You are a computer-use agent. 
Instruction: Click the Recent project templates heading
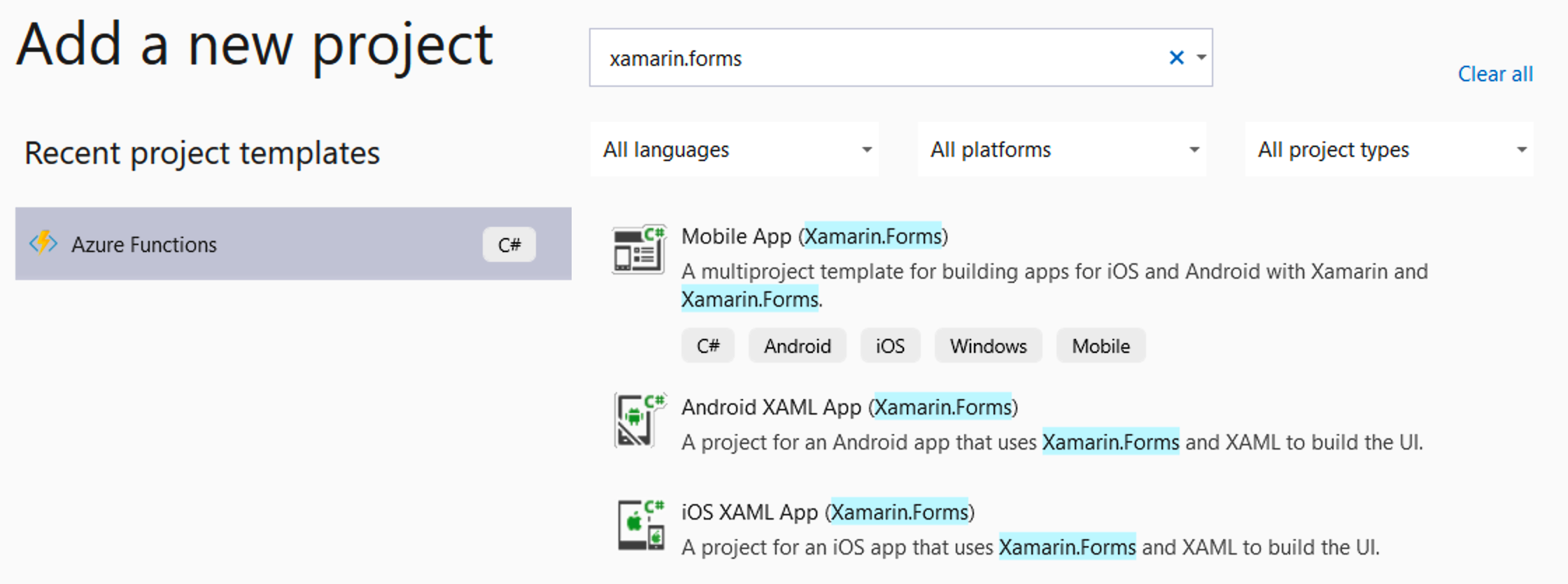[x=202, y=153]
